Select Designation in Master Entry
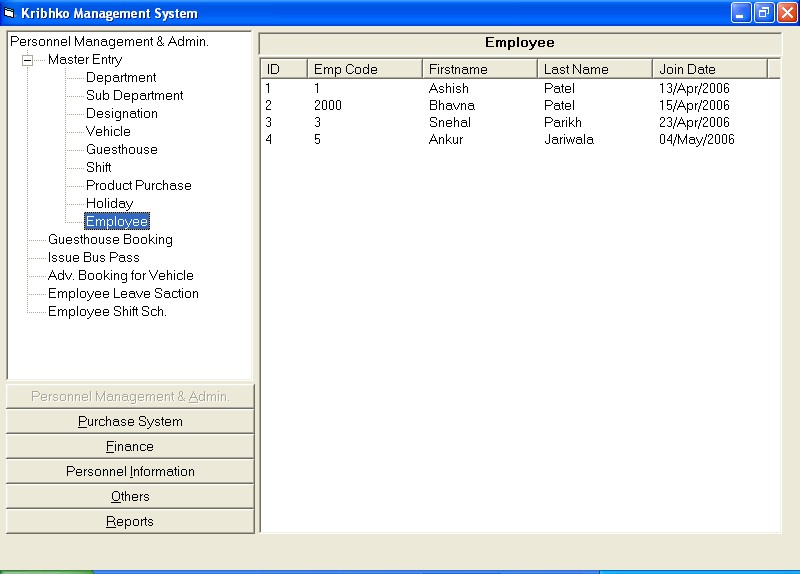 [121, 114]
